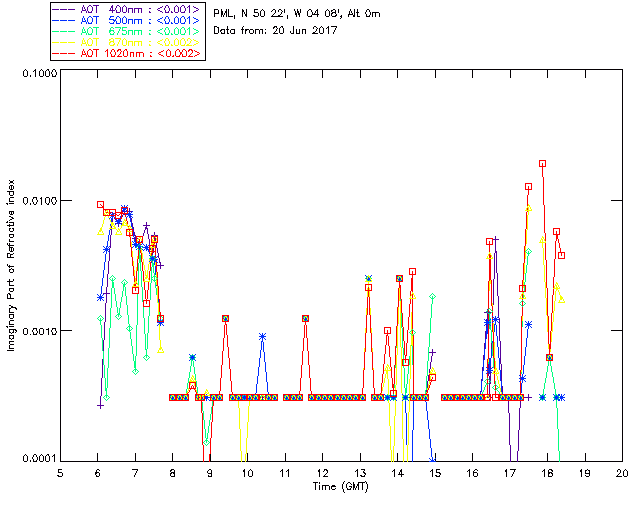Click the 'Data from: 20 Jun 2017' label
This screenshot has width=640, height=512.
pos(276,31)
